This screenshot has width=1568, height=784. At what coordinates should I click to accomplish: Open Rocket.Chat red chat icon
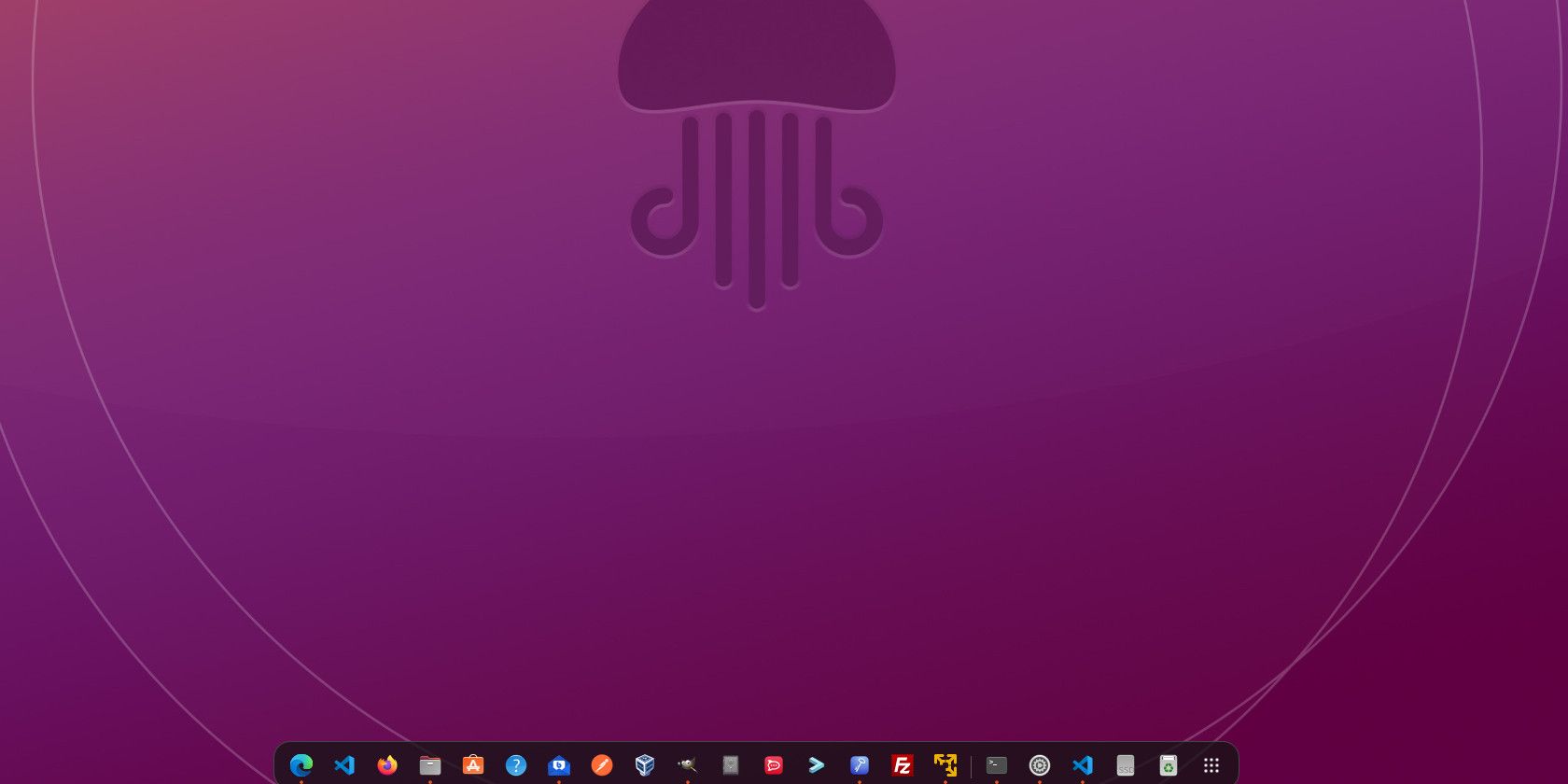774,765
